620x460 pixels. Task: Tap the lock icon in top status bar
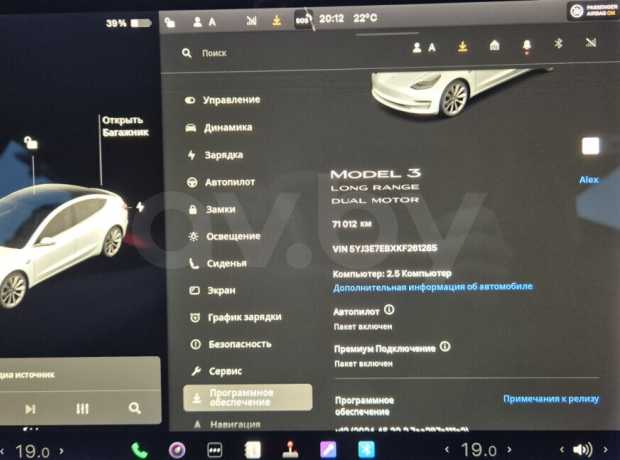point(170,22)
